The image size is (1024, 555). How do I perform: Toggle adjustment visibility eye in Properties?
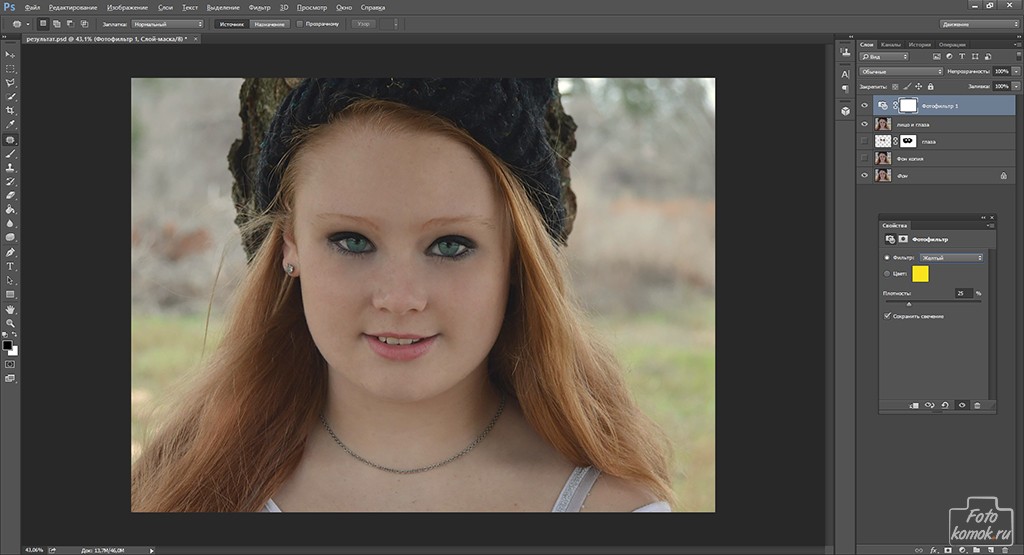[961, 405]
